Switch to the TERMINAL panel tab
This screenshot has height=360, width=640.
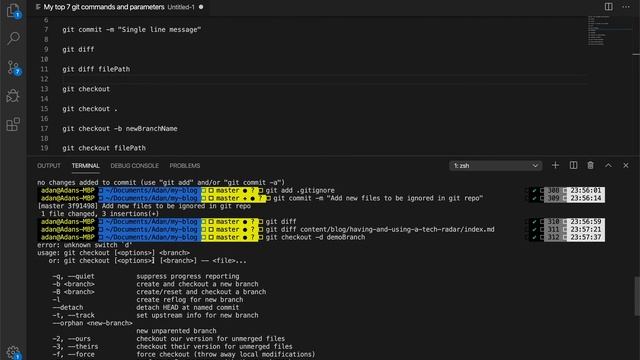(x=85, y=166)
